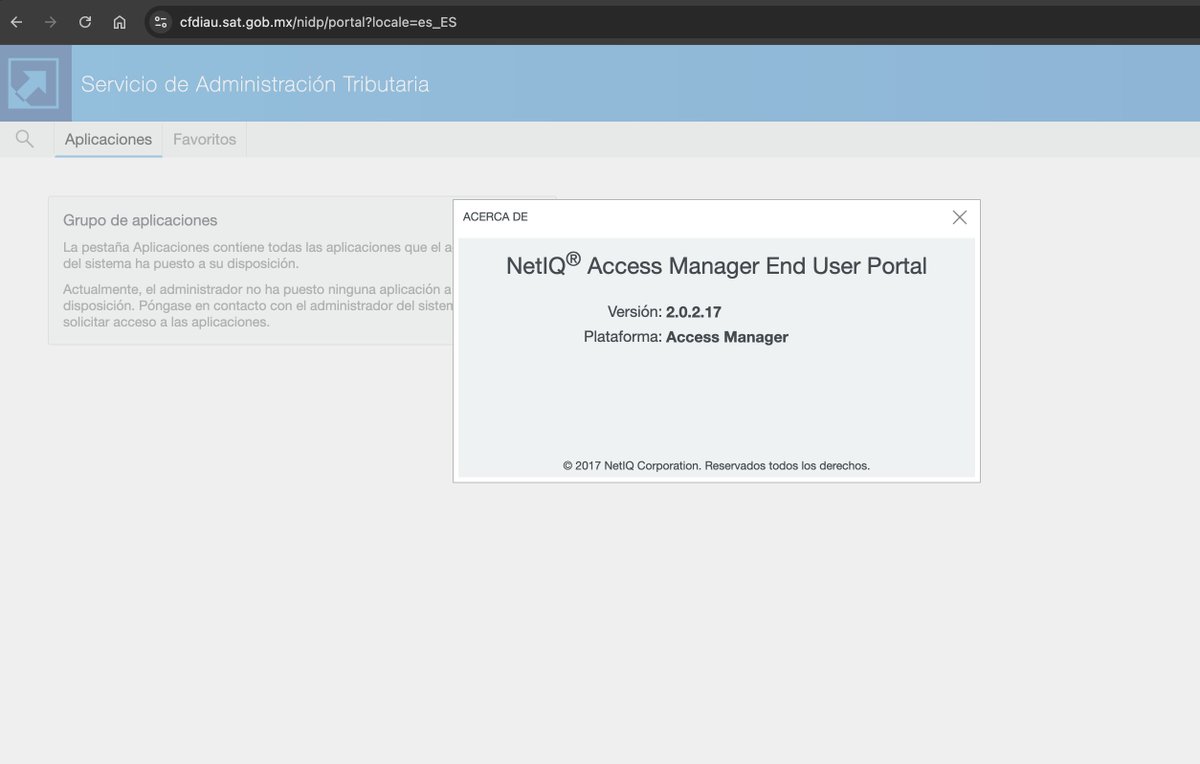Close the ACERCA DE dialog

click(959, 217)
